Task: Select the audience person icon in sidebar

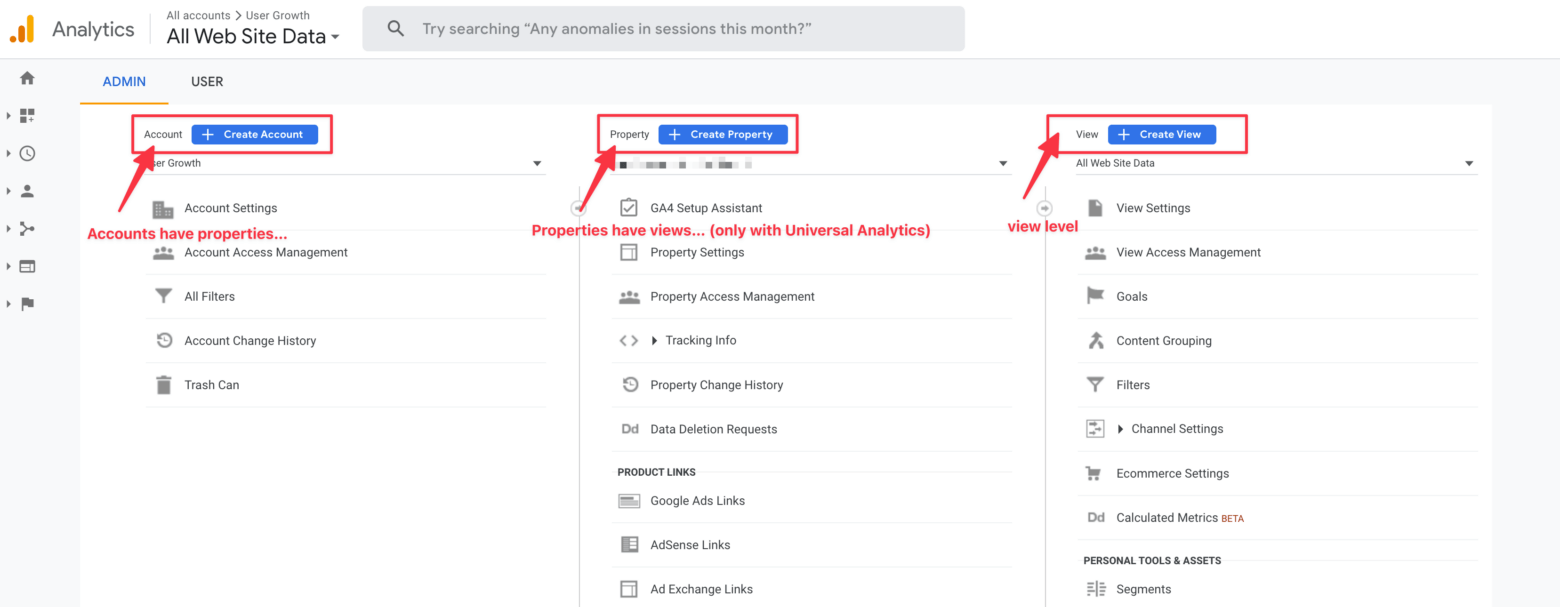Action: click(27, 190)
